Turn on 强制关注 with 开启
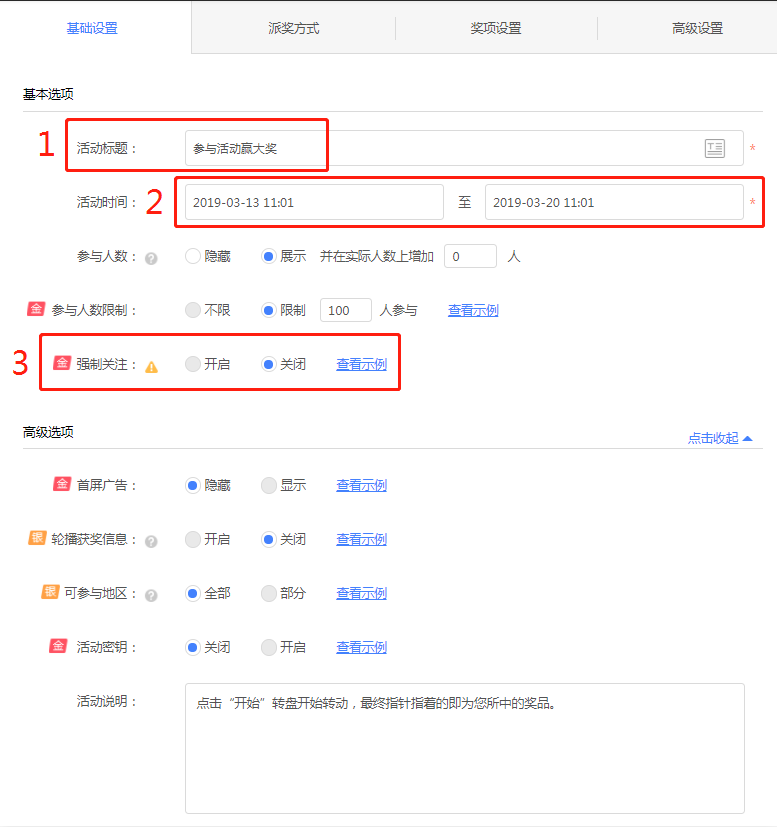The image size is (777, 827). (x=193, y=364)
